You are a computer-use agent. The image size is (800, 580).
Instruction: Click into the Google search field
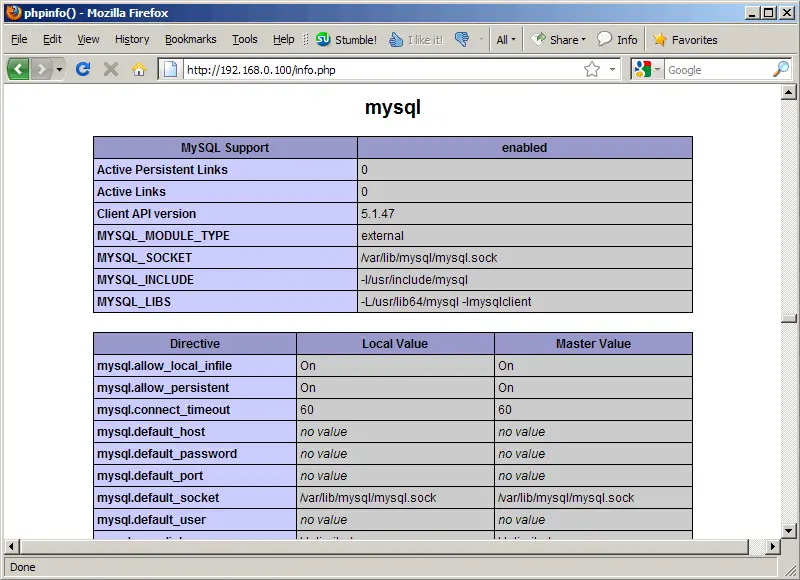(x=718, y=70)
